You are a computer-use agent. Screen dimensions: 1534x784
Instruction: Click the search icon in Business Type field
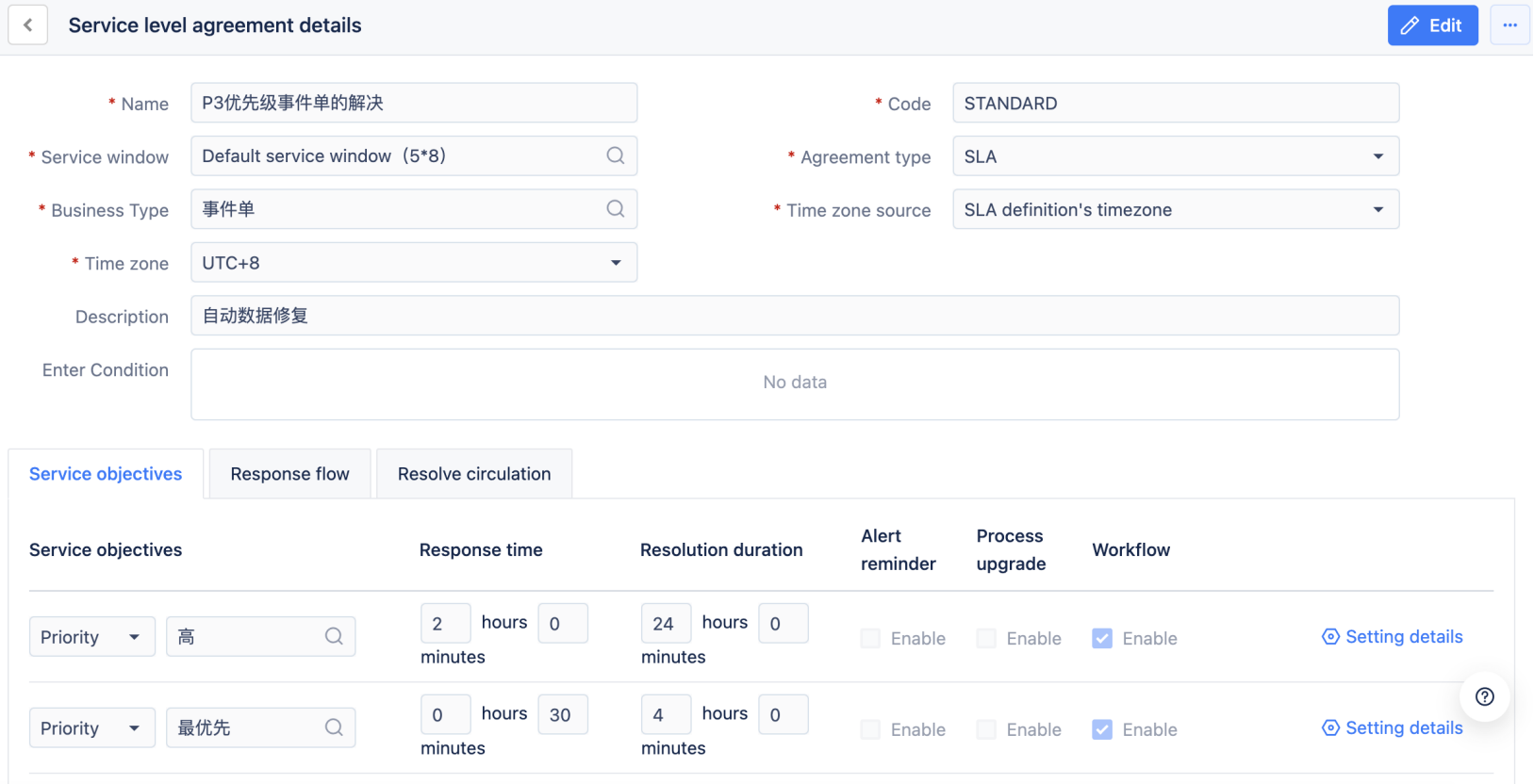point(615,209)
